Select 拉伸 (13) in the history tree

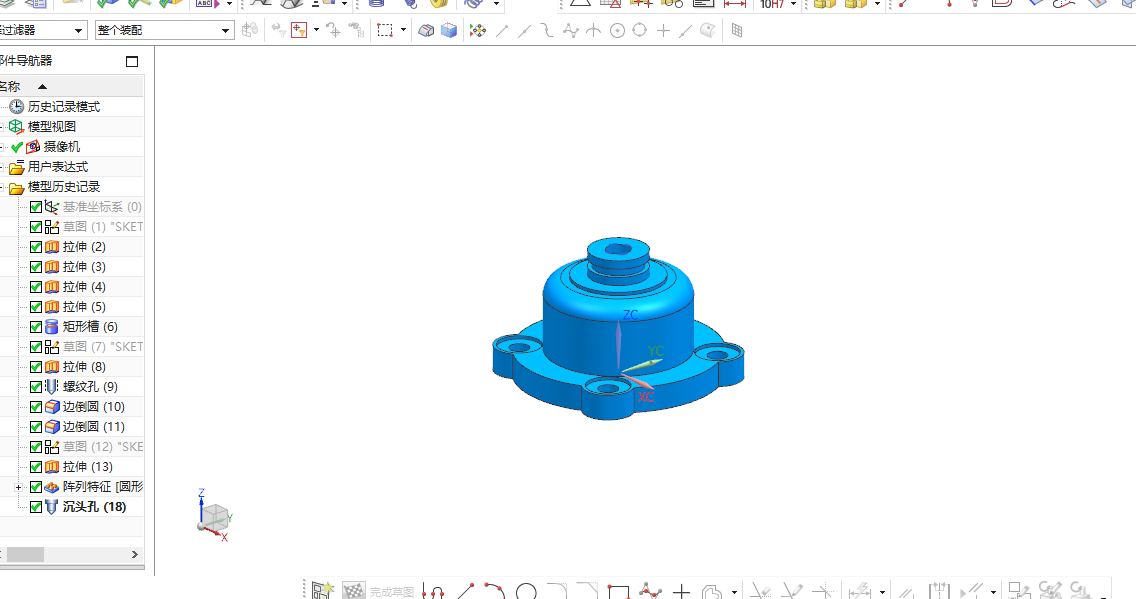tap(88, 467)
